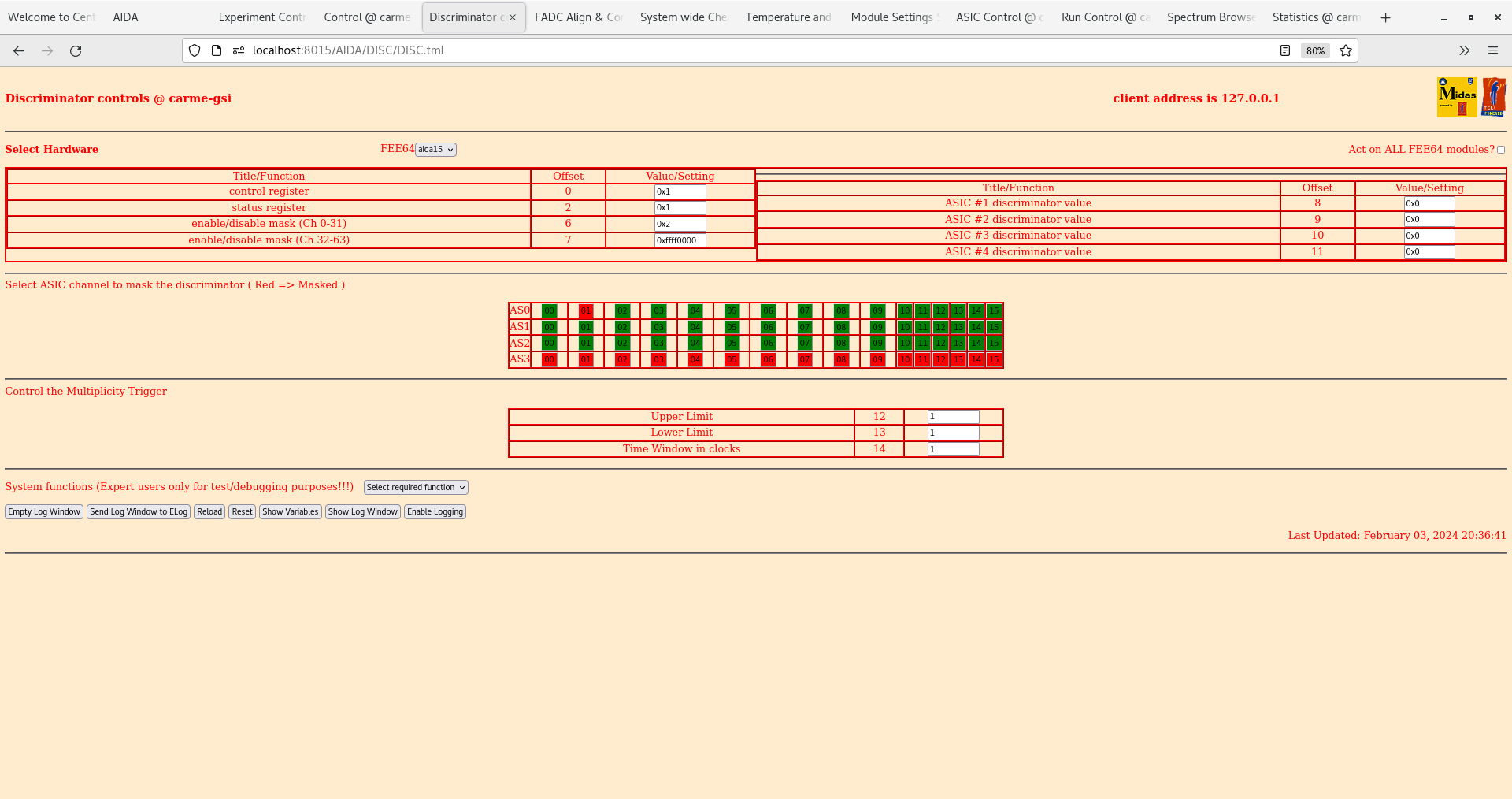Toggle reader view icon in address bar

(x=1285, y=50)
